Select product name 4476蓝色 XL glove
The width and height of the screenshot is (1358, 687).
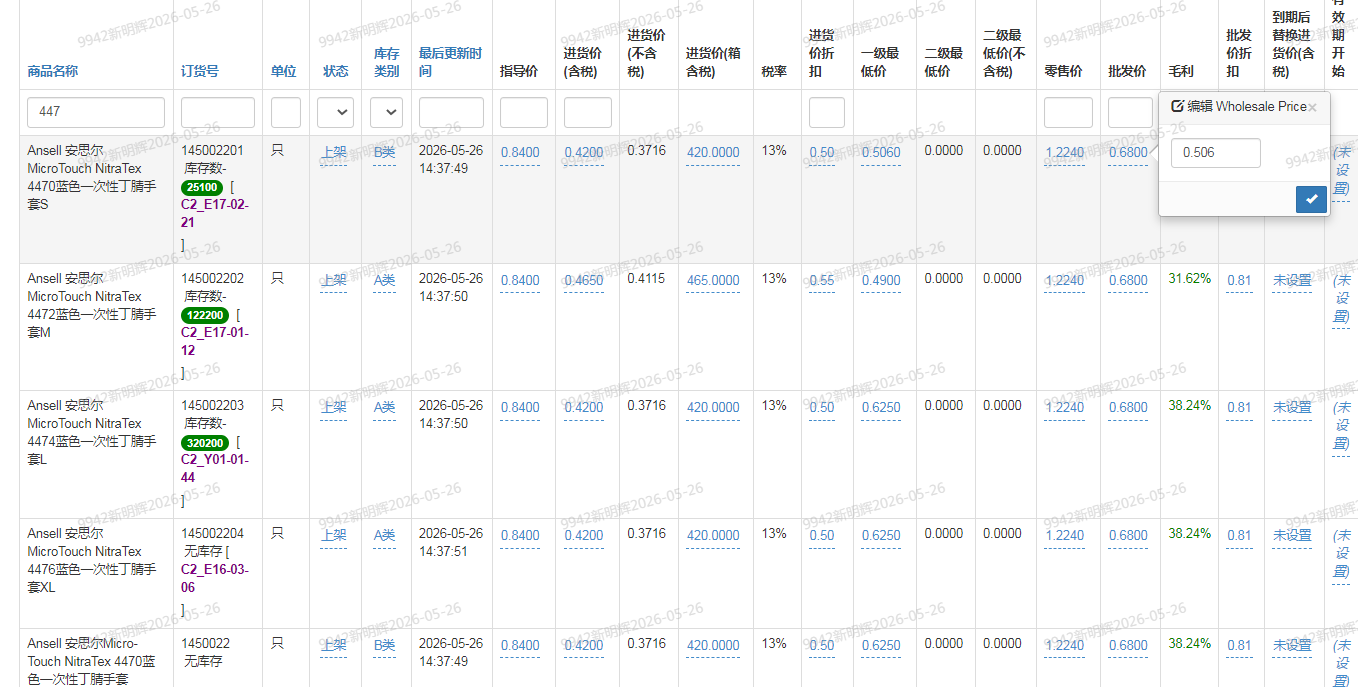coord(91,561)
